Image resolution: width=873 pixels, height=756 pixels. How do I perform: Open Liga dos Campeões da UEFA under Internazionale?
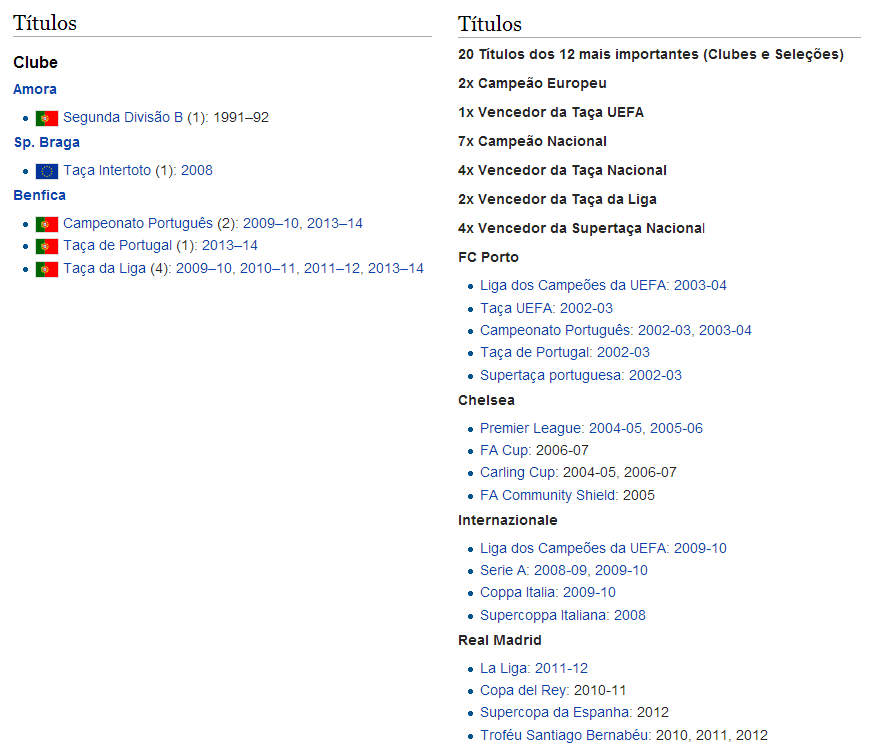pyautogui.click(x=573, y=548)
